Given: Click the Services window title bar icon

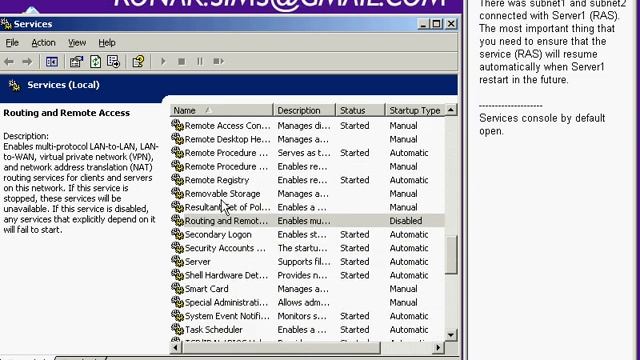Looking at the screenshot, I should pyautogui.click(x=6, y=24).
